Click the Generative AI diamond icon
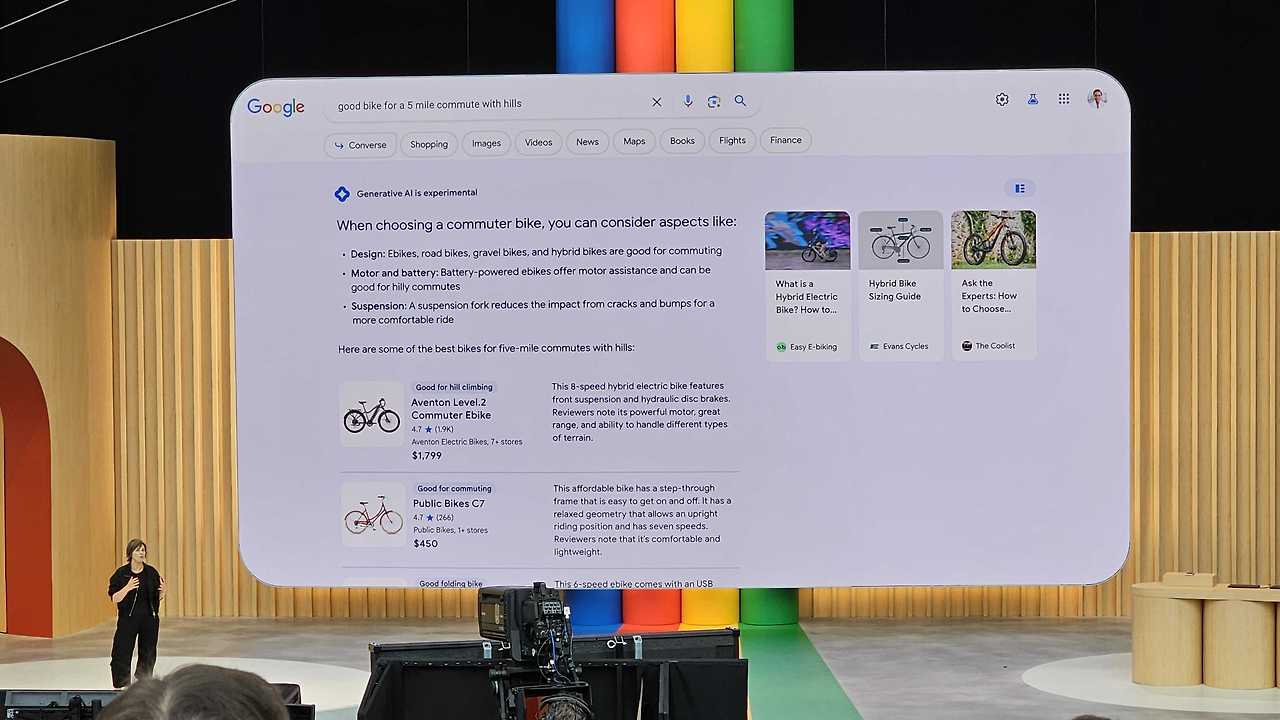The image size is (1280, 720). point(342,194)
